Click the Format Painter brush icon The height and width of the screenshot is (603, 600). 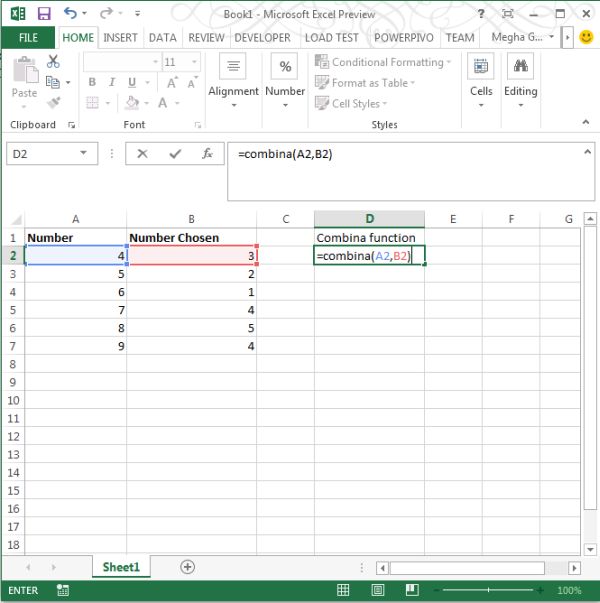(x=53, y=103)
